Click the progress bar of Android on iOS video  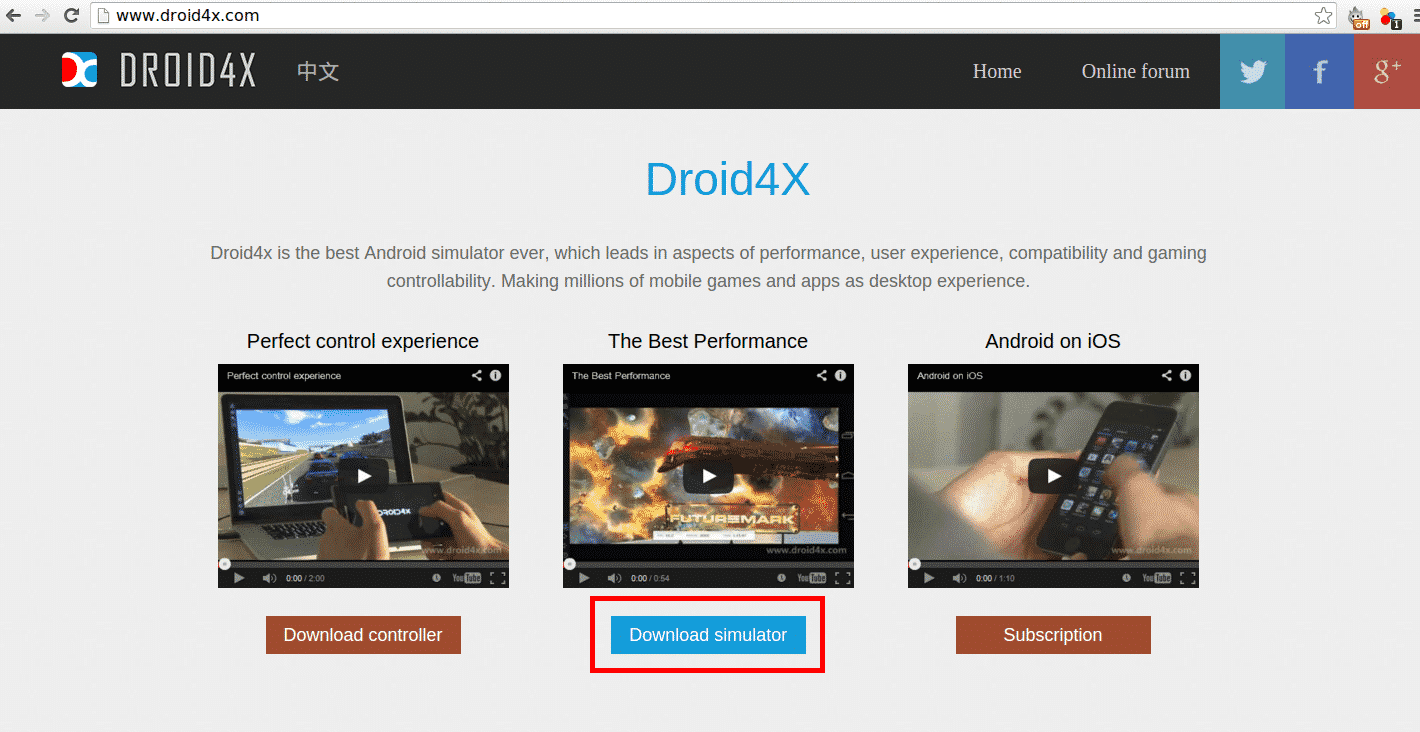(x=1053, y=564)
